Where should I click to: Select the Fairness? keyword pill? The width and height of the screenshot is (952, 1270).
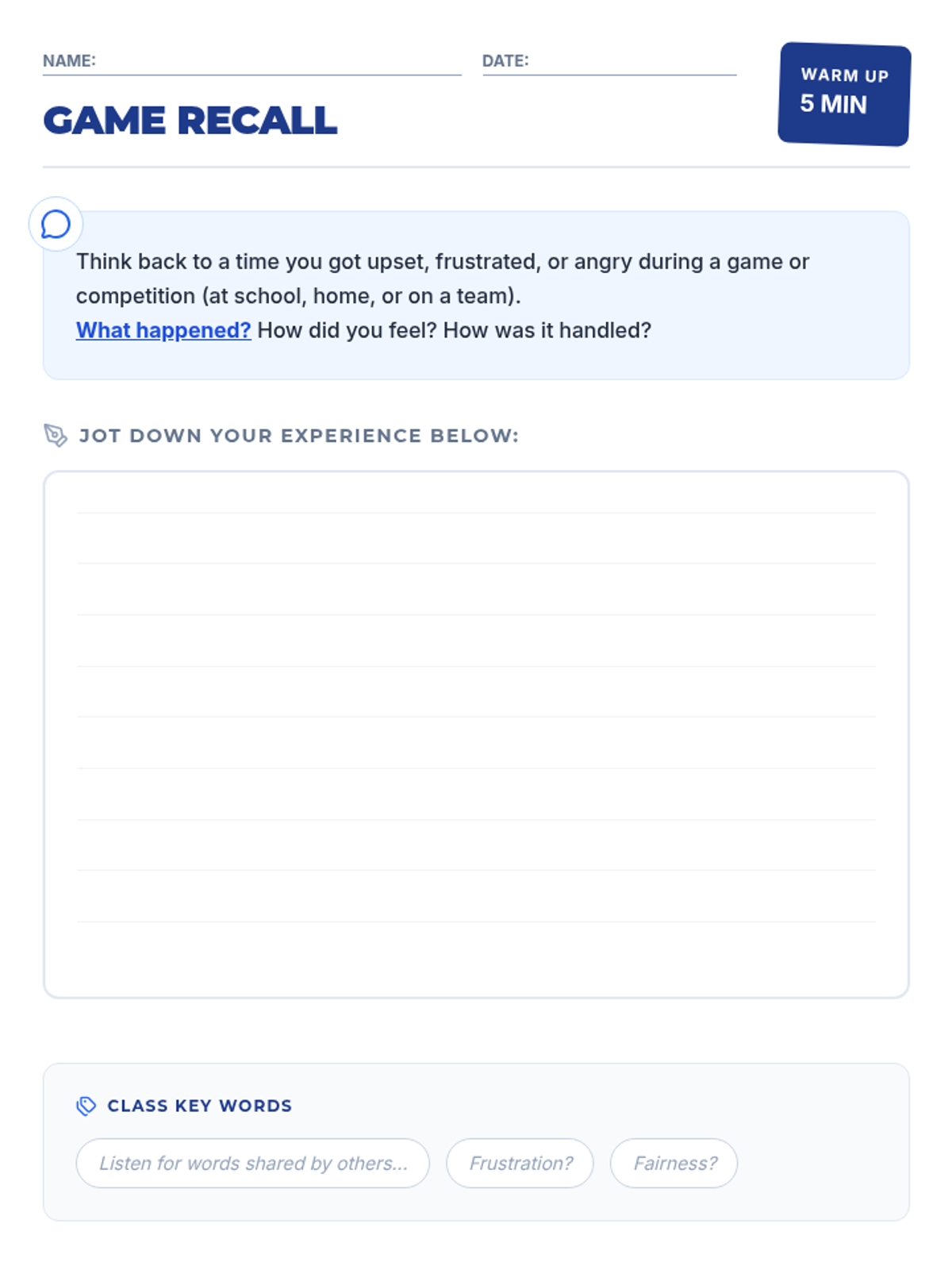[674, 1163]
